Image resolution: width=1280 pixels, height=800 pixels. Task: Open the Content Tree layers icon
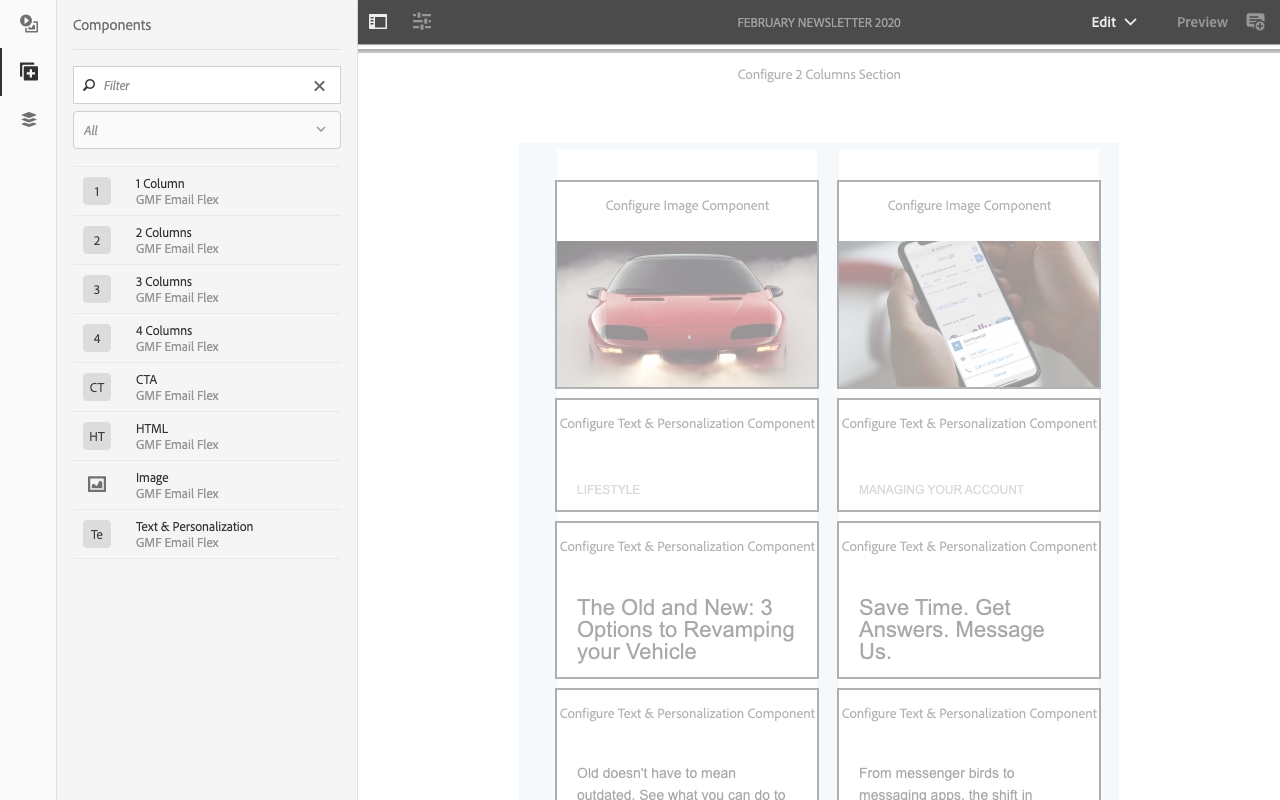[x=28, y=120]
